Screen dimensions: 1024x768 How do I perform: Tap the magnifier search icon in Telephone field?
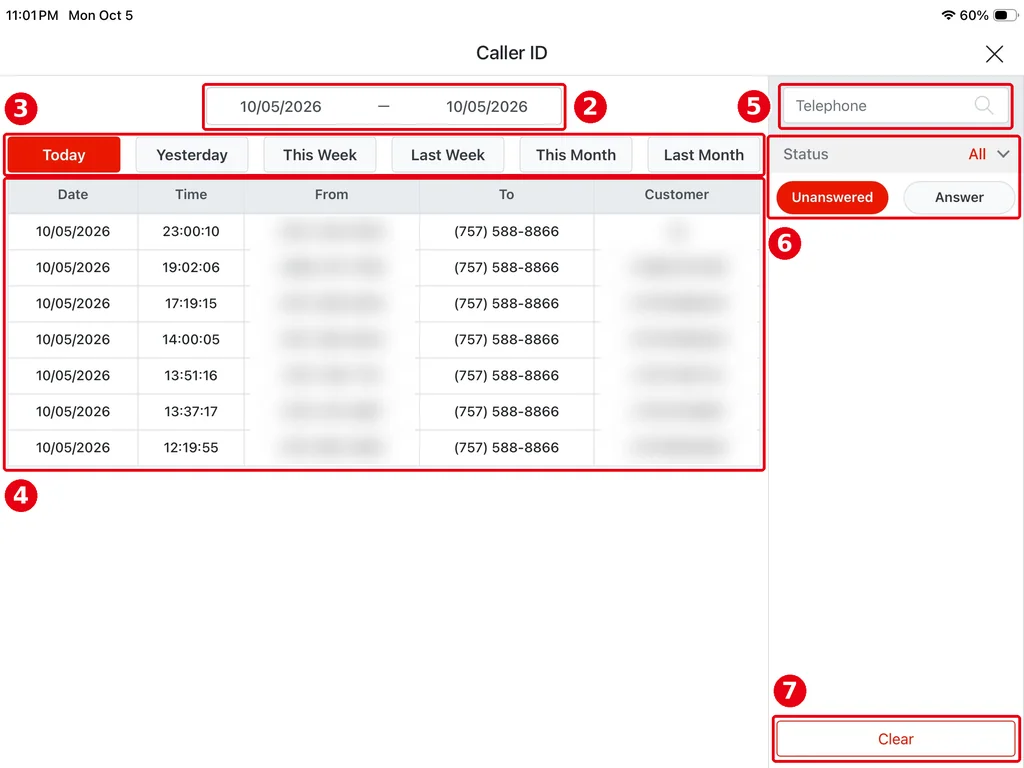[x=984, y=105]
